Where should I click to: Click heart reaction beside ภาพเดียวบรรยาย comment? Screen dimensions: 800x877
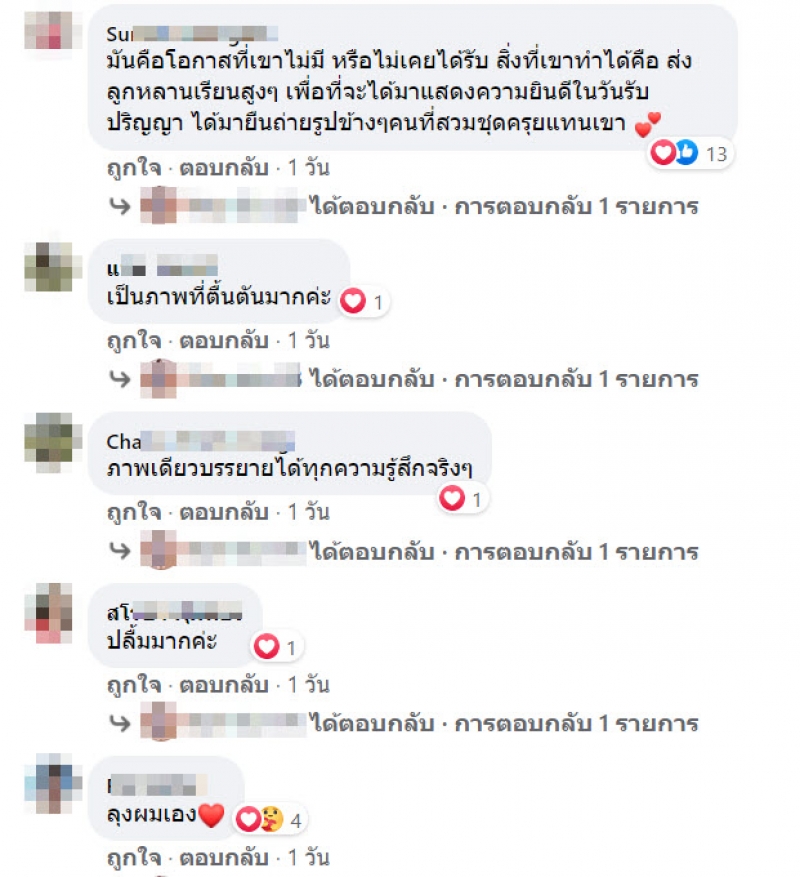tap(452, 498)
